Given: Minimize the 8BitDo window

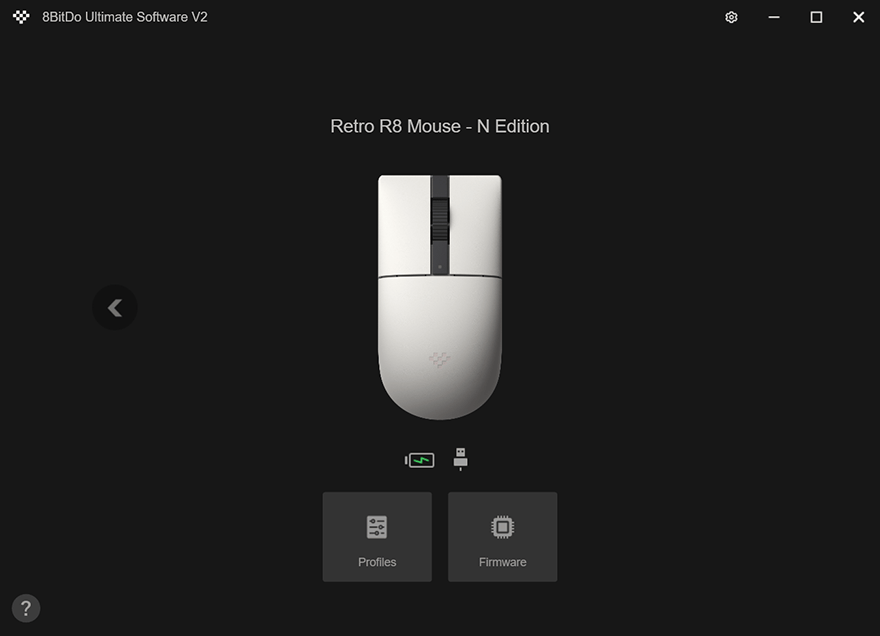Looking at the screenshot, I should click(774, 17).
